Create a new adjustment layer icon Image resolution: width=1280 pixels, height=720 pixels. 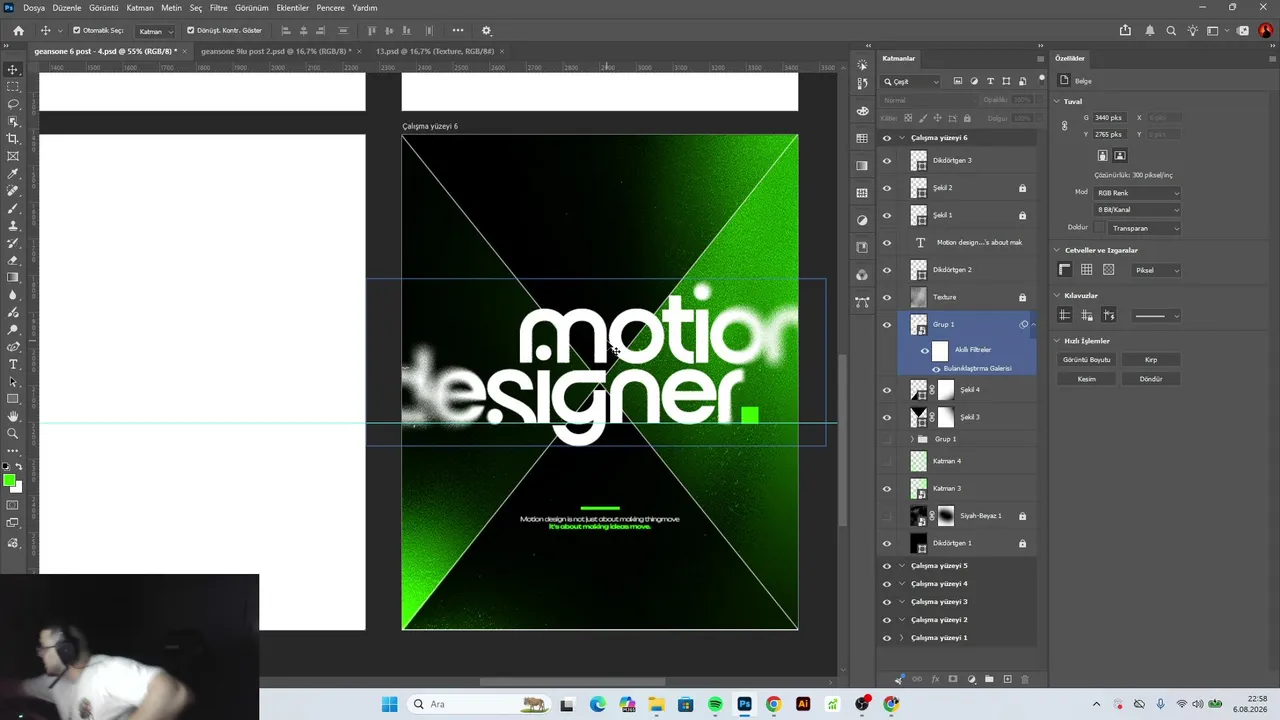[x=971, y=679]
